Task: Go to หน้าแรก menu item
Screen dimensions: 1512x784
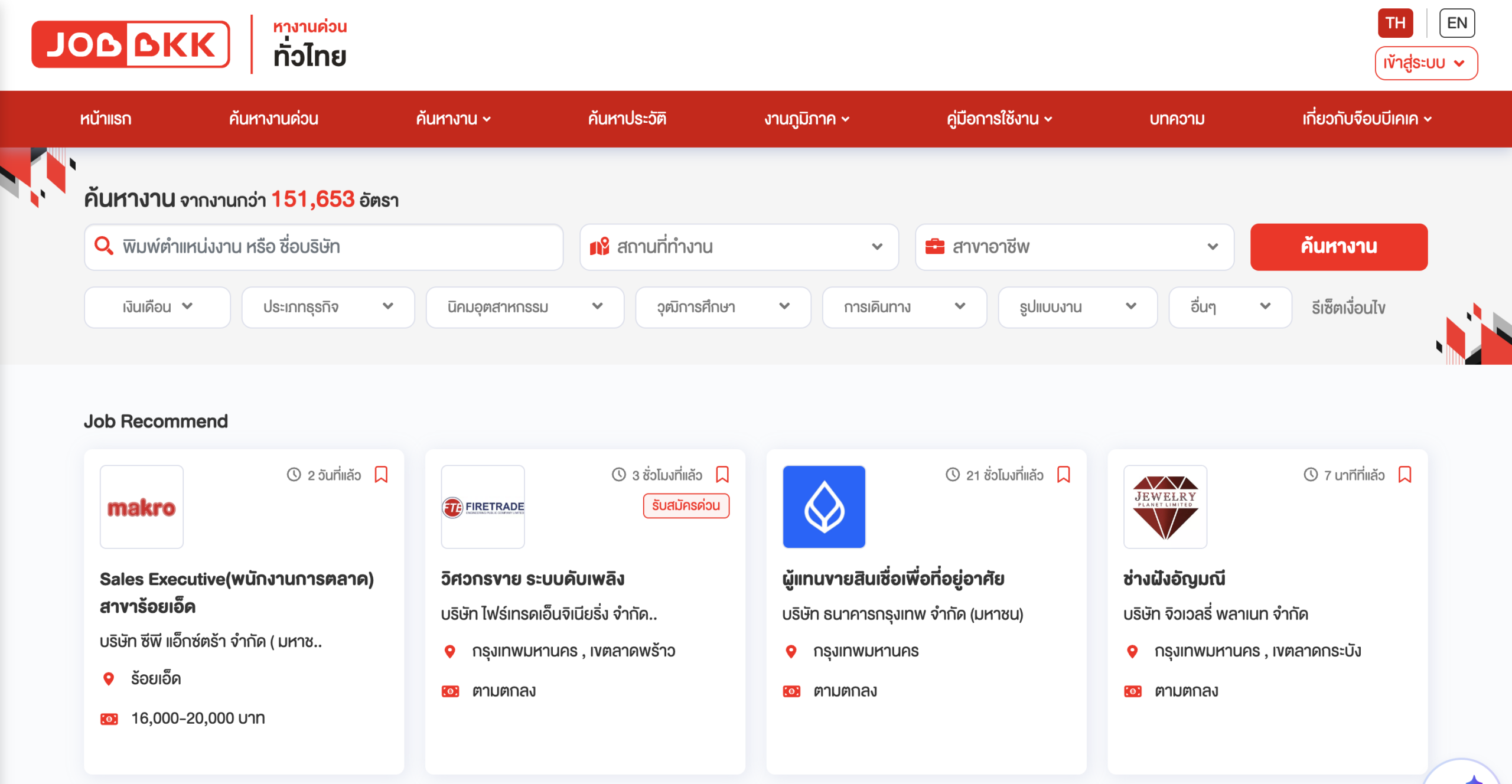Action: coord(106,119)
